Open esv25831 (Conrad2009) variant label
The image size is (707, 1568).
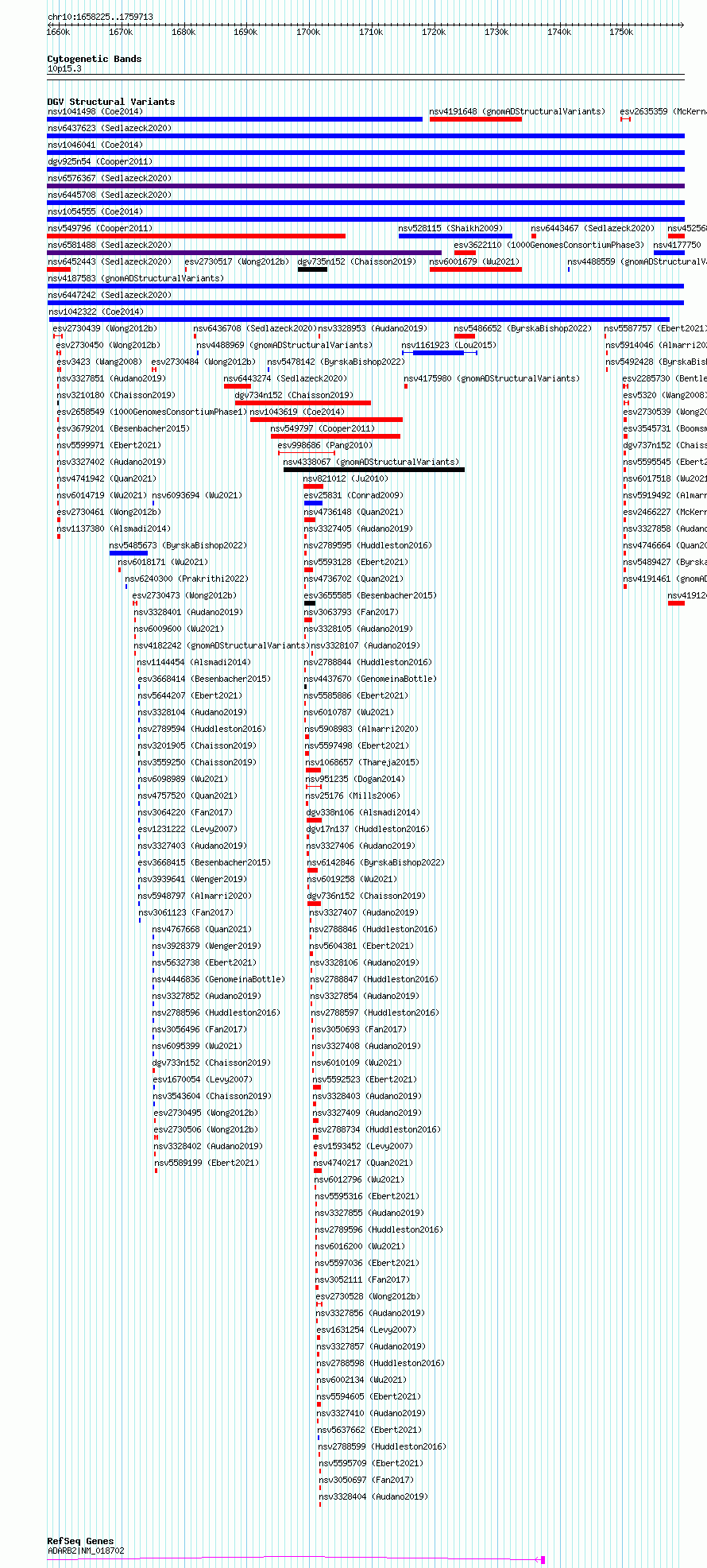[x=353, y=495]
